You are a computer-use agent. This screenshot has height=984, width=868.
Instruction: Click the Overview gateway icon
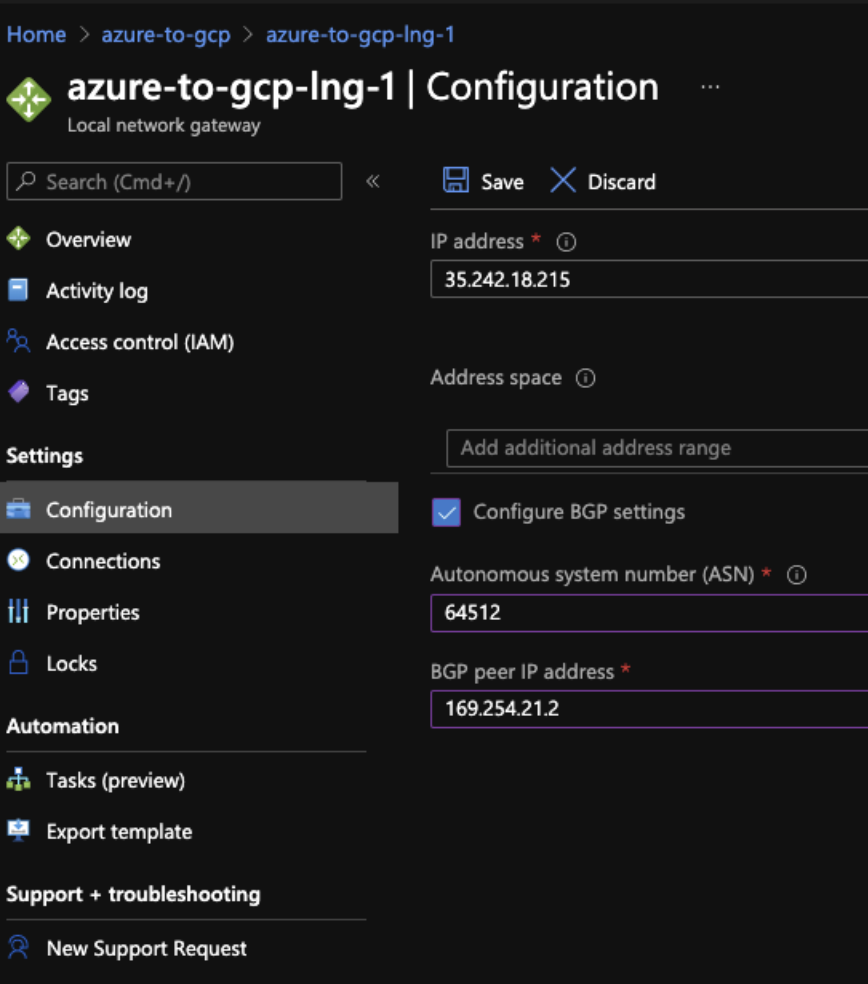coord(19,239)
